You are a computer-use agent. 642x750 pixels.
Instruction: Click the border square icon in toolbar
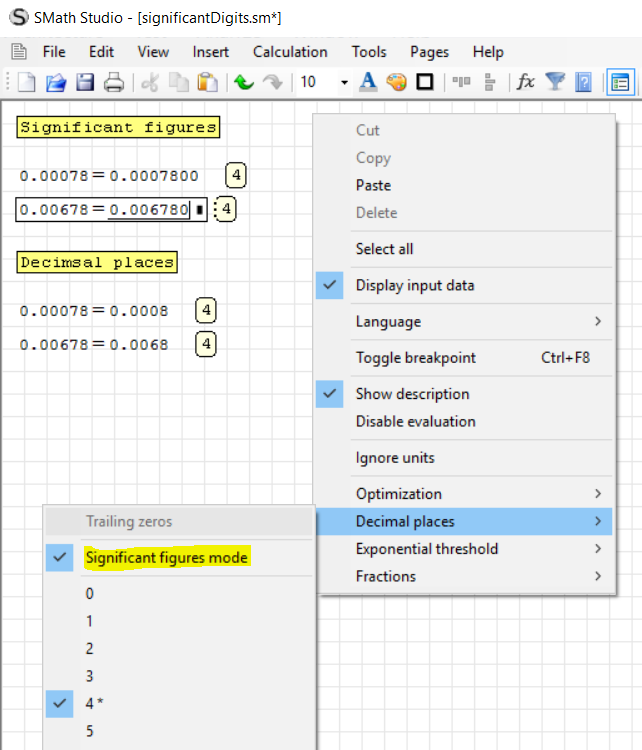pyautogui.click(x=425, y=82)
